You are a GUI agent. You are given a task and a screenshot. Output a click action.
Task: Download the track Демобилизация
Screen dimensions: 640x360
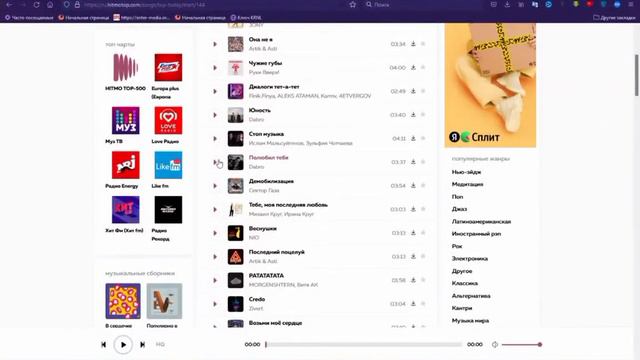click(x=413, y=186)
